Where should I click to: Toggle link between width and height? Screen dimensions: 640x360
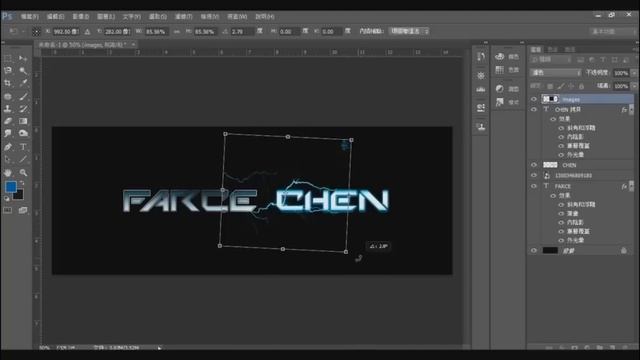click(177, 31)
